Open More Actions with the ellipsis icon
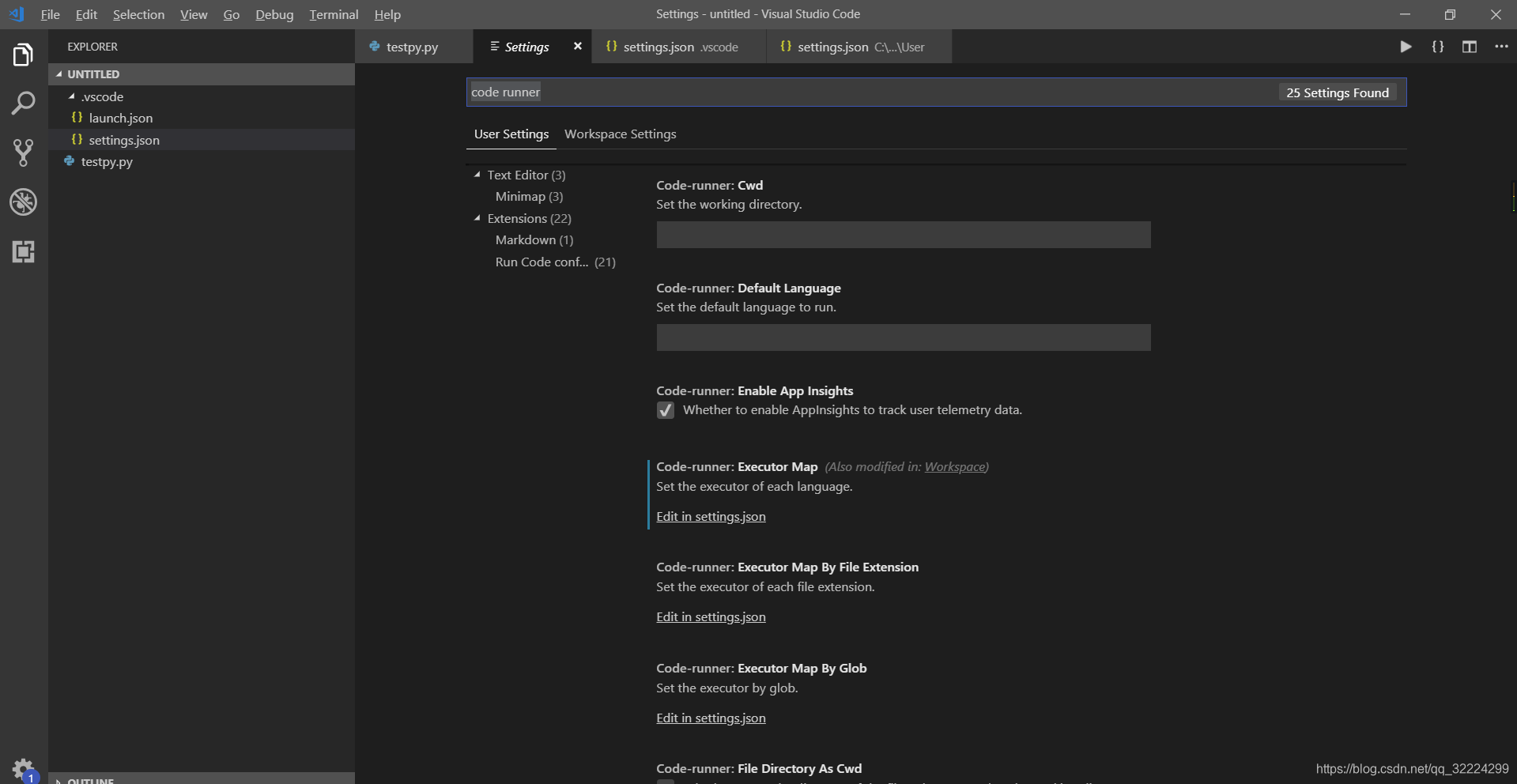Screen dimensions: 1517x784 click(1500, 47)
